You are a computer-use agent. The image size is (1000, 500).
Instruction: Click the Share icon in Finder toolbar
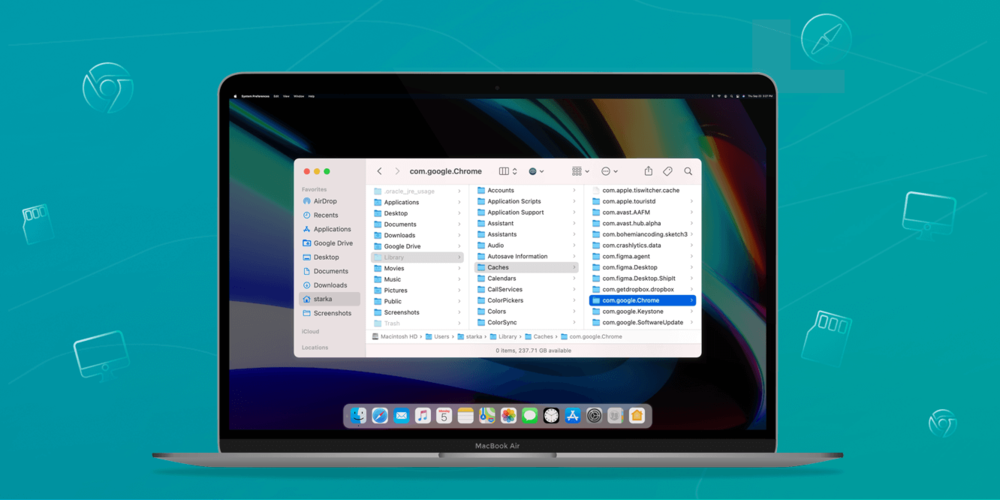pos(649,171)
